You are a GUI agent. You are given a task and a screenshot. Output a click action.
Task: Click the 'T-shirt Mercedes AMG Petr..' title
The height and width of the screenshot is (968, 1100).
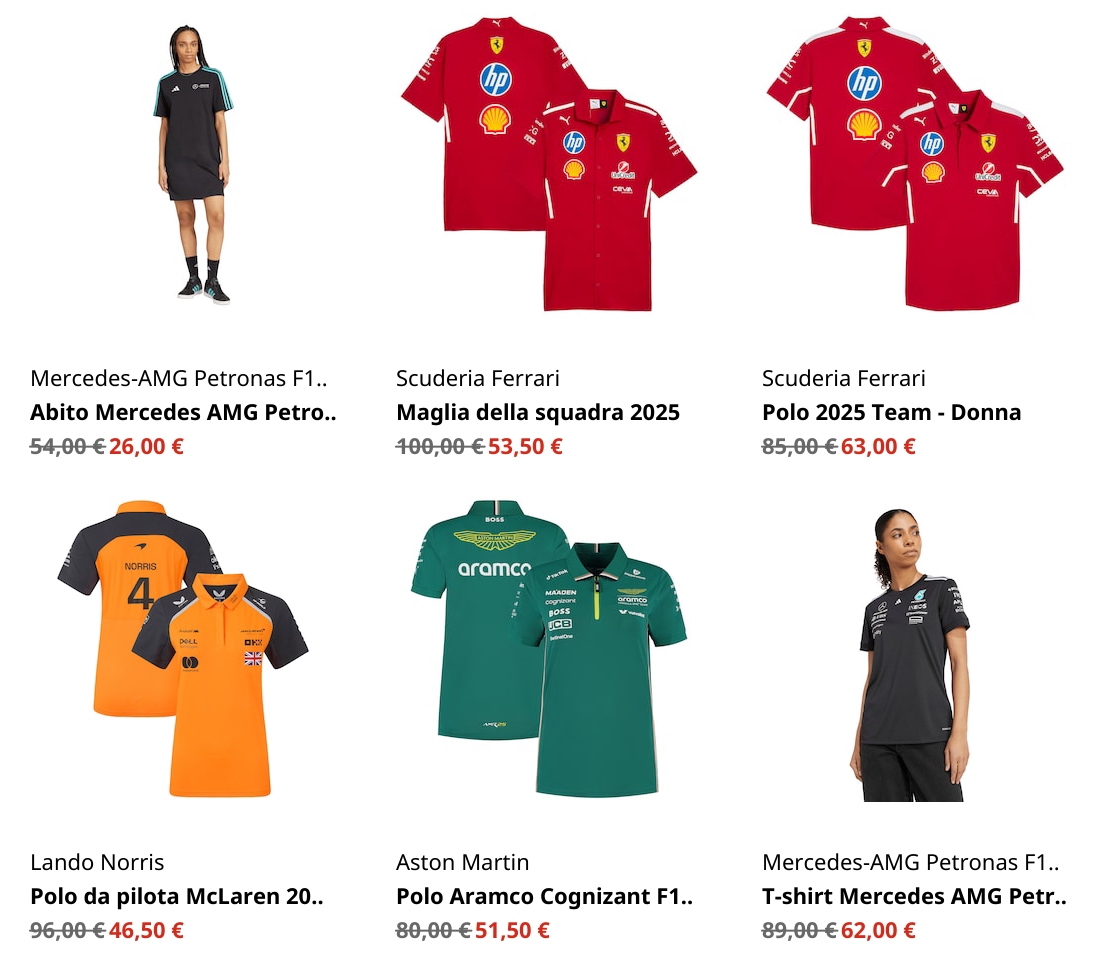pyautogui.click(x=914, y=896)
